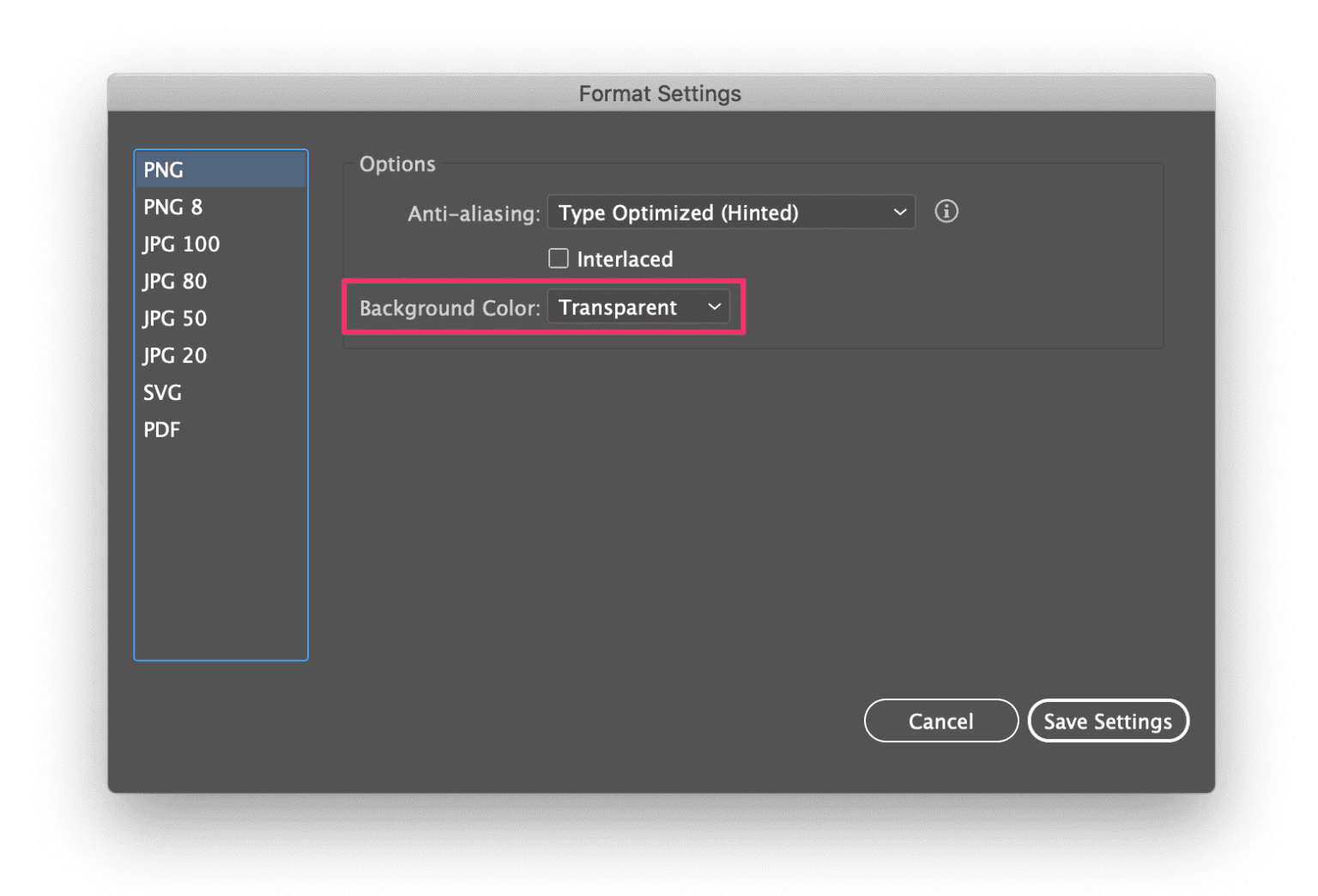1318x896 pixels.
Task: Select PNG 8 format
Action: (x=221, y=207)
